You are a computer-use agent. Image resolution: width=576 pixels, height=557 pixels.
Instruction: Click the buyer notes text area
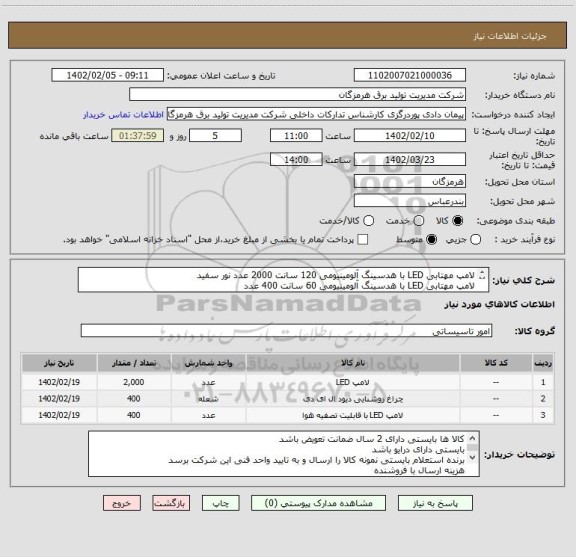(x=284, y=454)
